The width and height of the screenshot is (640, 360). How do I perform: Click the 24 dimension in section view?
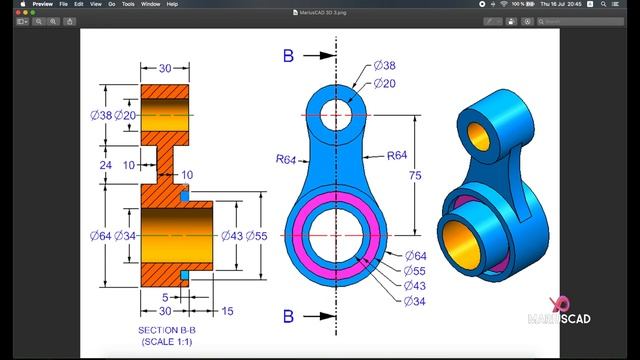[x=106, y=165]
